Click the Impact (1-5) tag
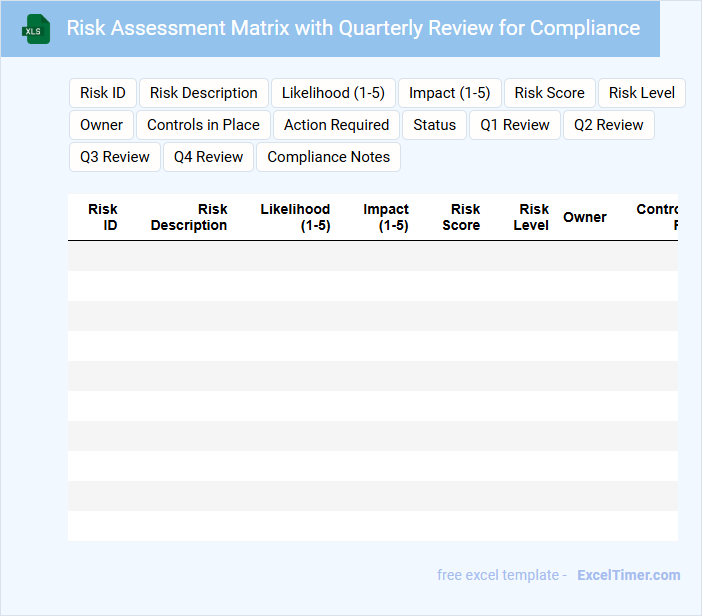 (449, 93)
